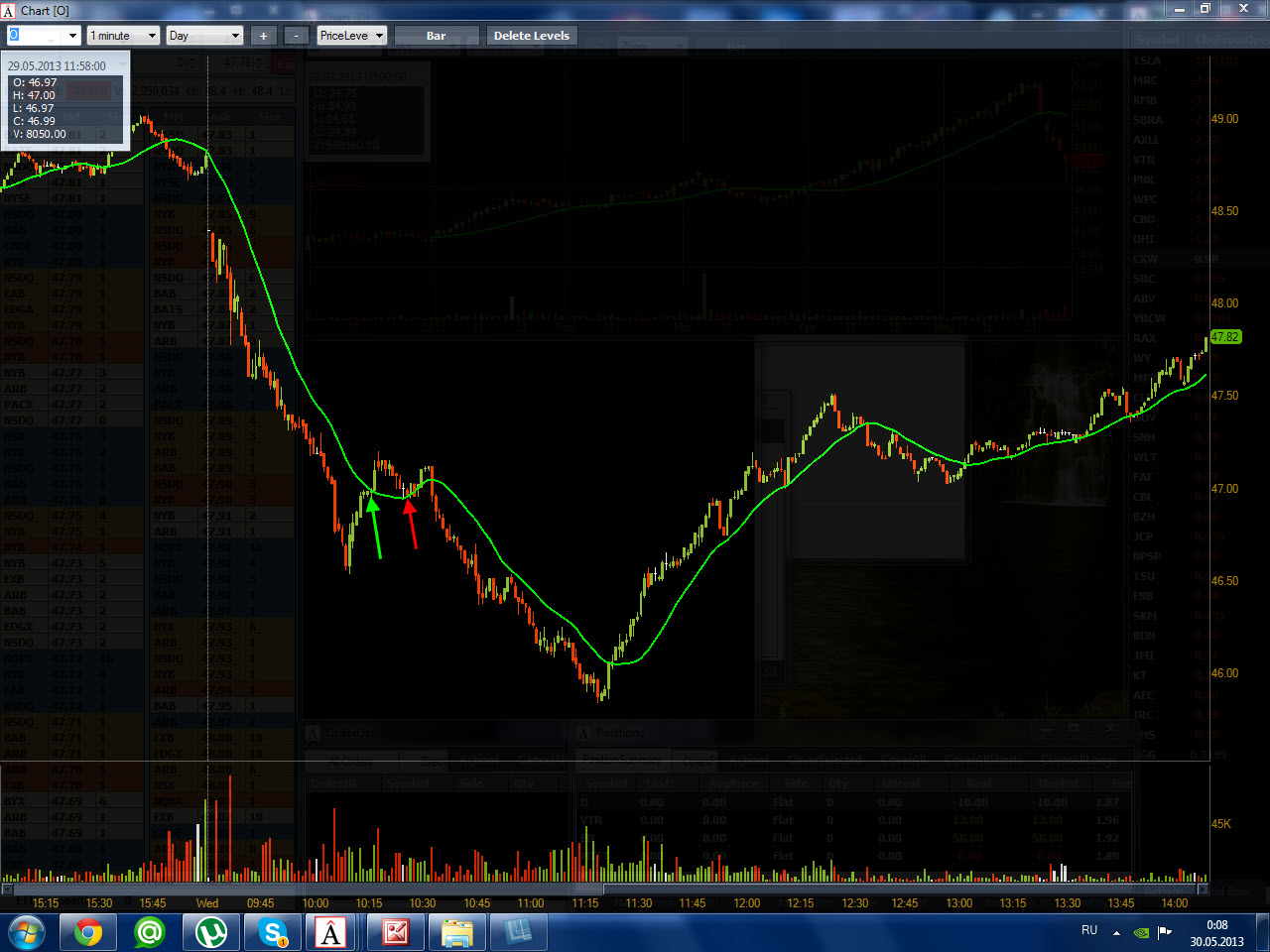This screenshot has width=1270, height=952.
Task: Show hidden system tray icons
Action: coord(1116,933)
